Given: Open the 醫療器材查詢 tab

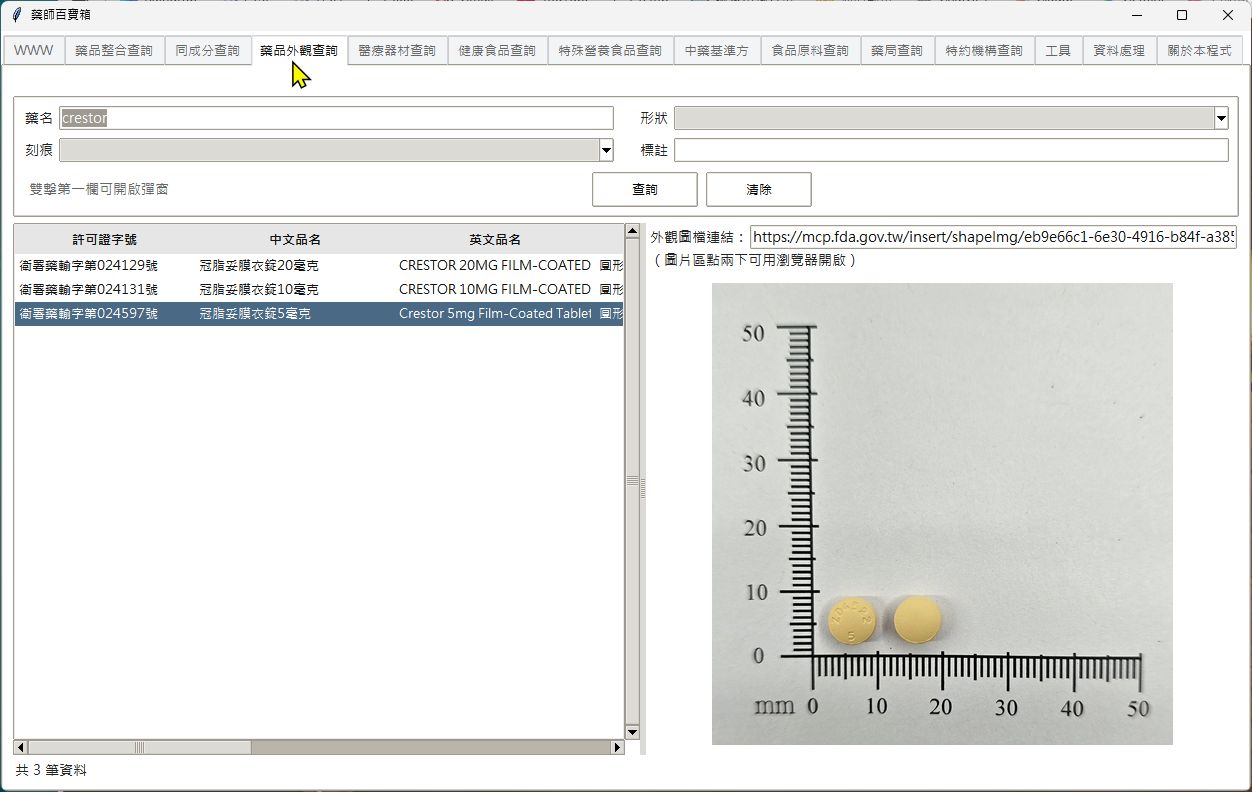Looking at the screenshot, I should (x=397, y=51).
